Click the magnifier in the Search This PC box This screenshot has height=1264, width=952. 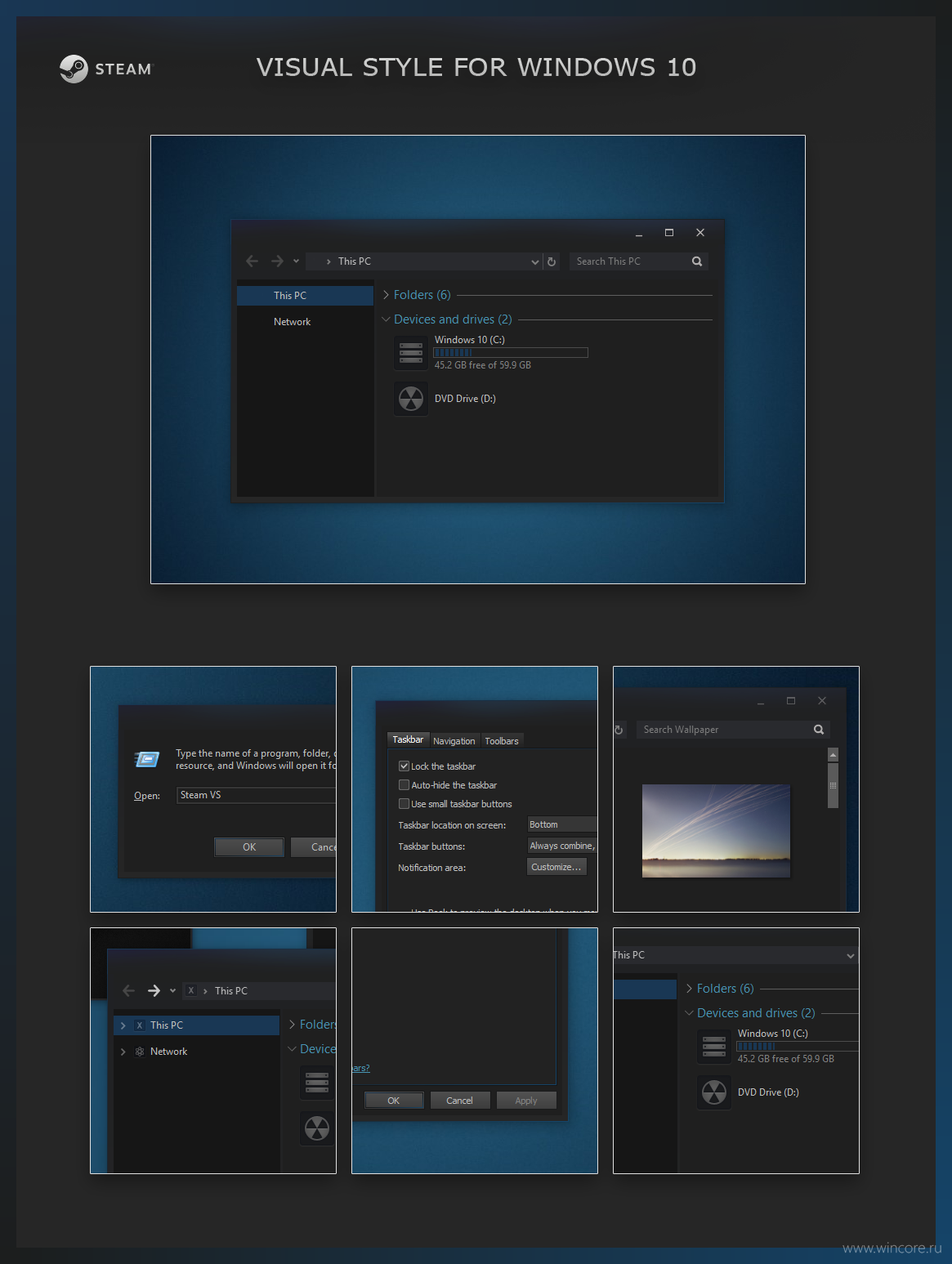pos(697,261)
